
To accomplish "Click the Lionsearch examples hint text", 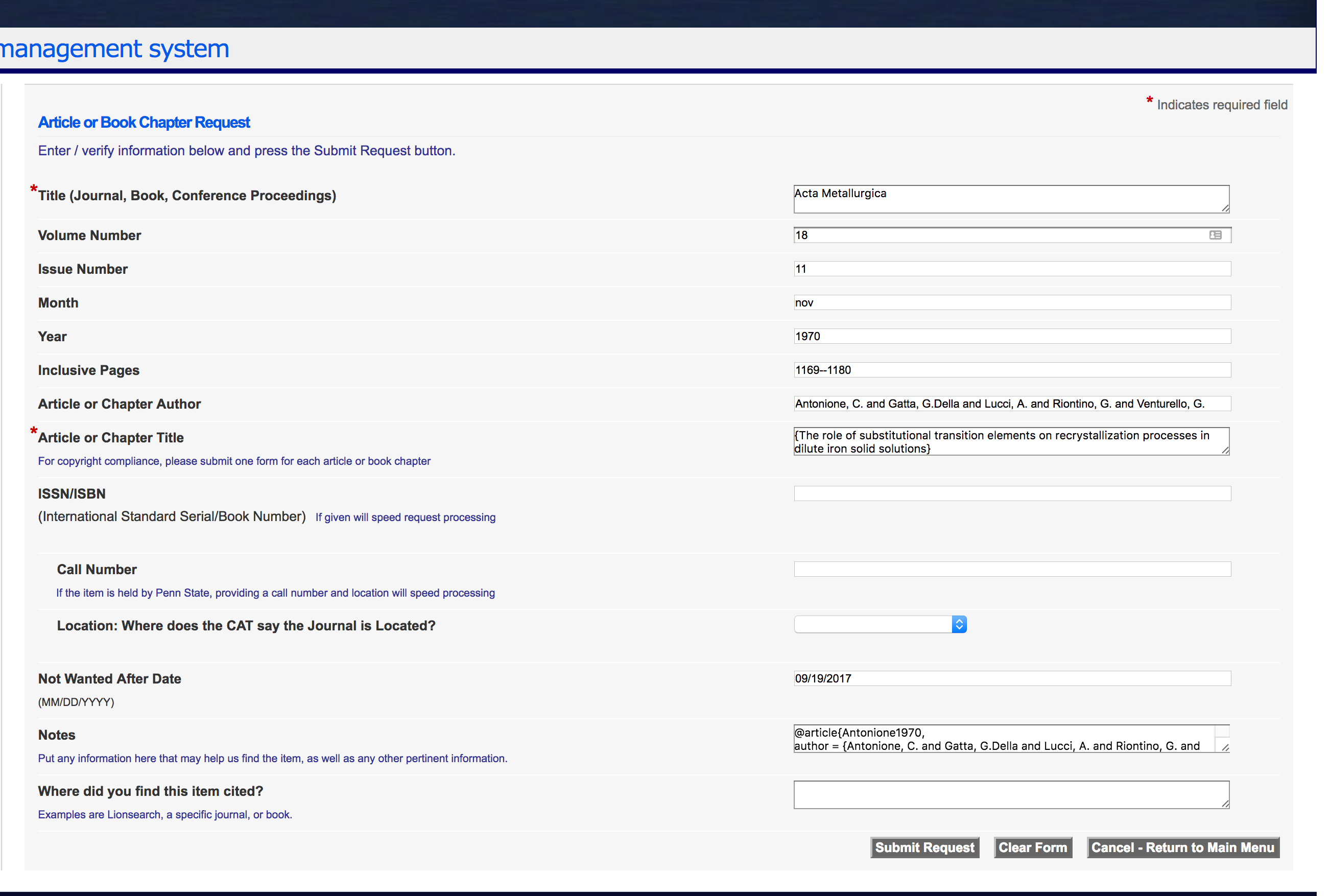I will [x=164, y=815].
